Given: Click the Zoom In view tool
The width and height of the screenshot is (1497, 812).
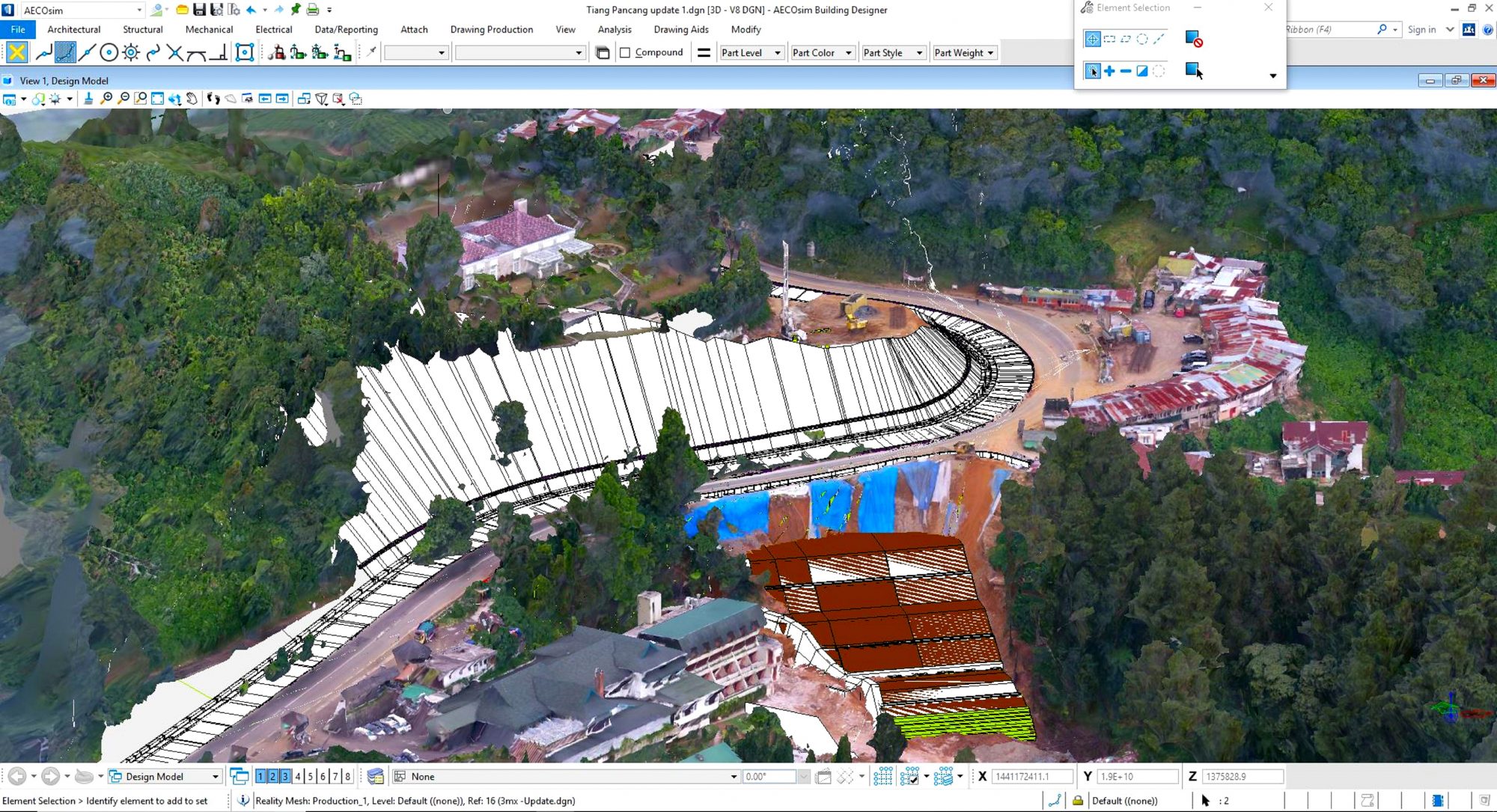Looking at the screenshot, I should (106, 99).
